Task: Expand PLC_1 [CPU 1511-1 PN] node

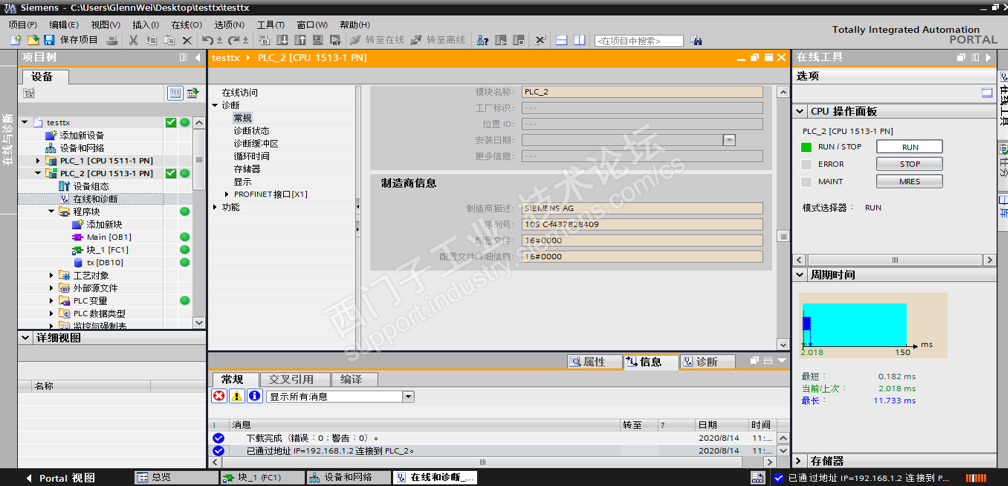Action: (38, 160)
